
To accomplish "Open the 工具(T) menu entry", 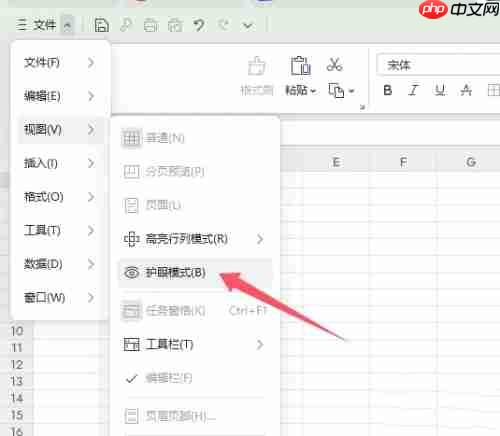I will pyautogui.click(x=60, y=230).
